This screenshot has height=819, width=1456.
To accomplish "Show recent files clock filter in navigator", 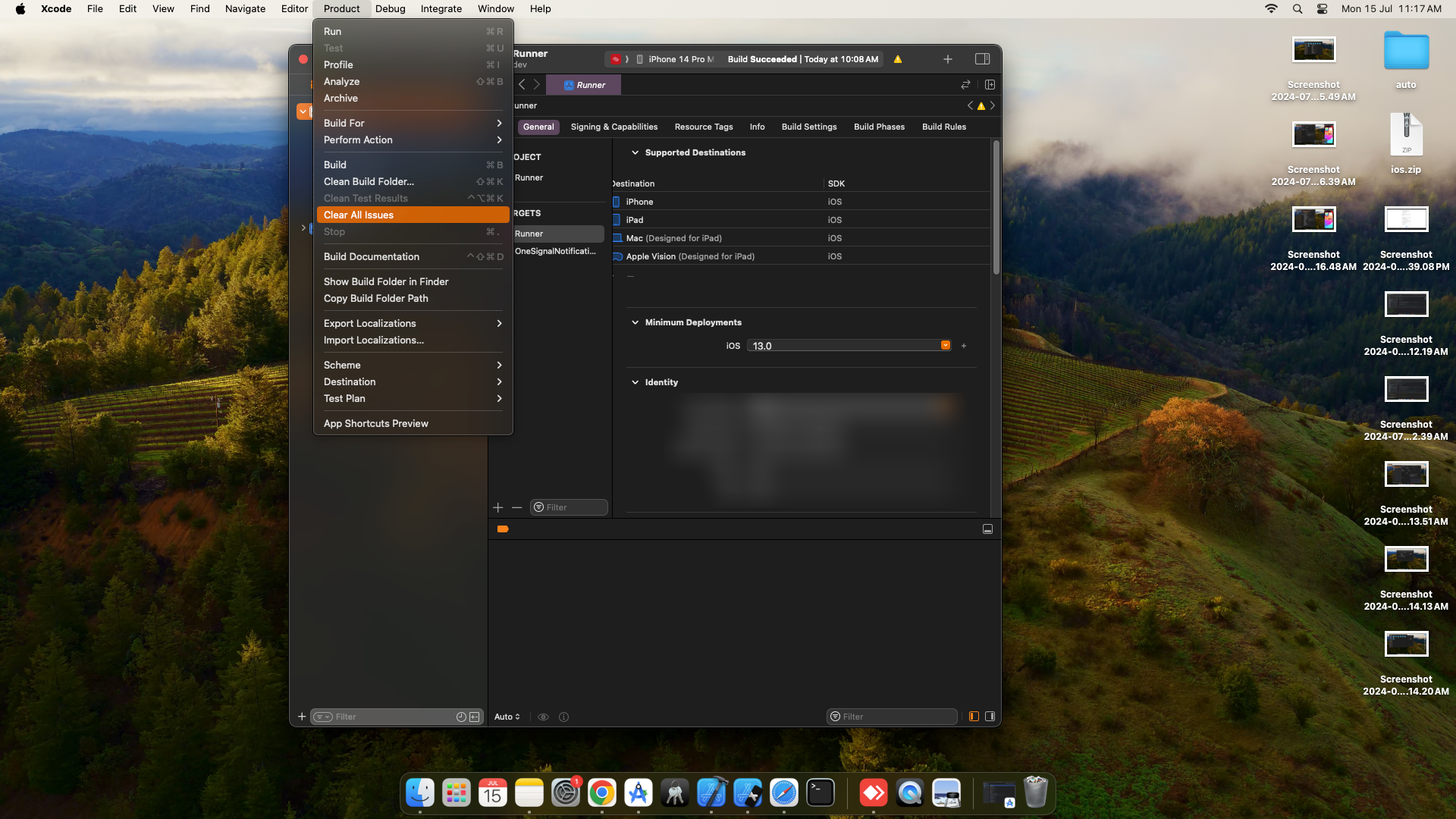I will (x=461, y=717).
